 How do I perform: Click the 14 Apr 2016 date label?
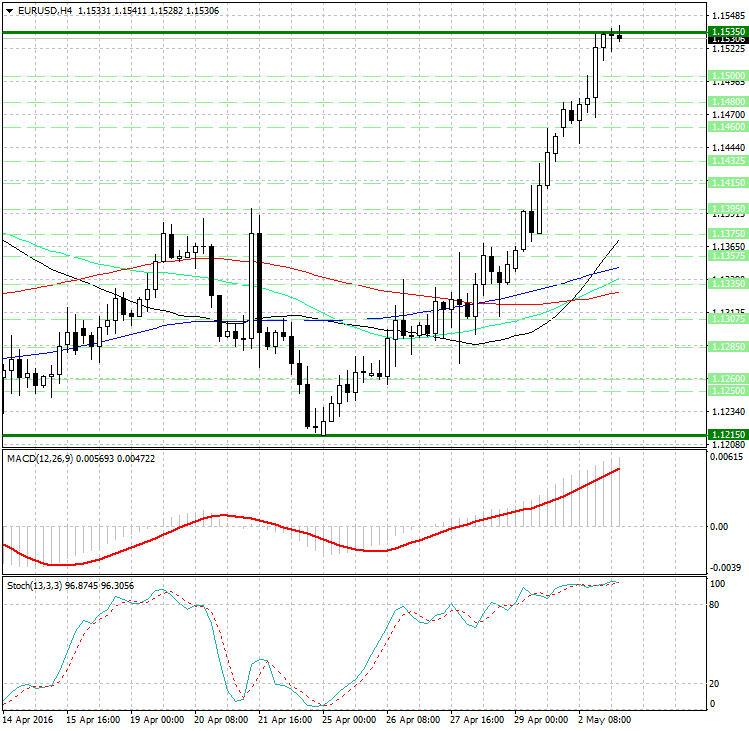tap(28, 720)
